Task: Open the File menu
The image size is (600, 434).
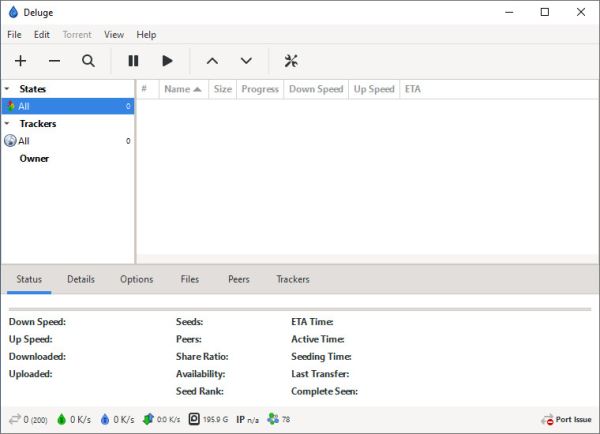Action: point(14,35)
